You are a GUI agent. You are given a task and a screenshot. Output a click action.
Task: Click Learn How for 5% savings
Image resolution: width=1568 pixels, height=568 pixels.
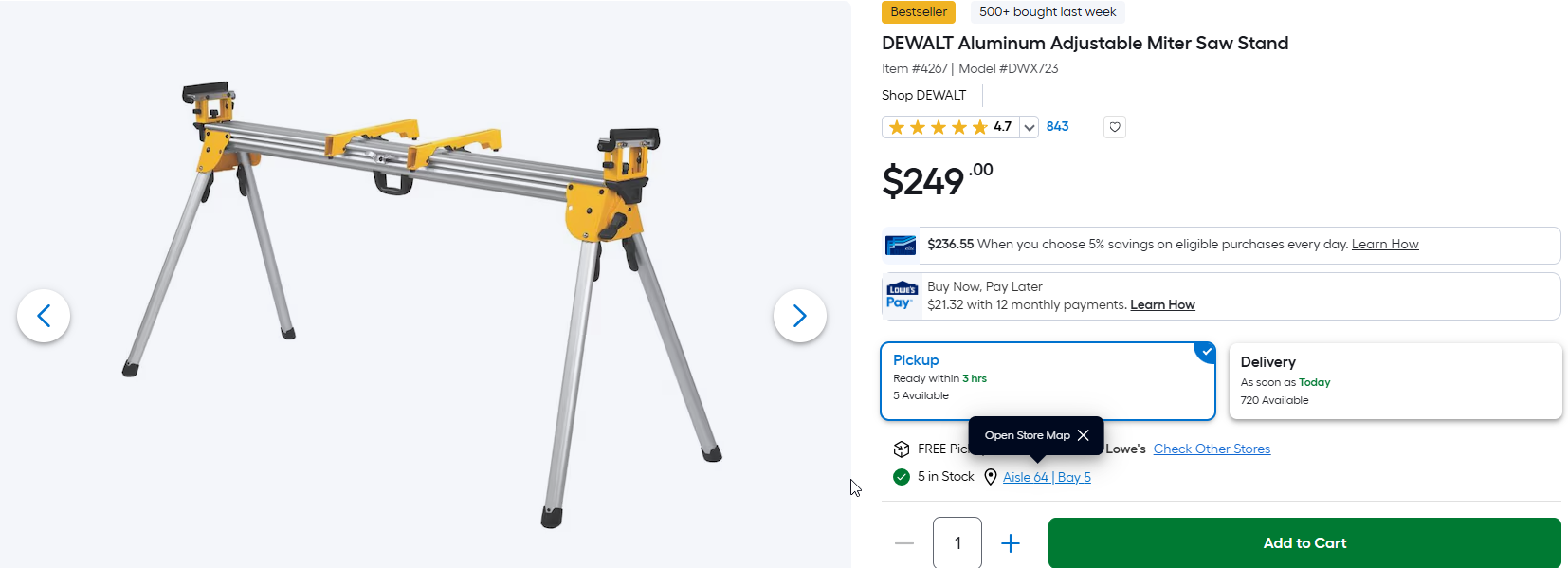pos(1385,244)
